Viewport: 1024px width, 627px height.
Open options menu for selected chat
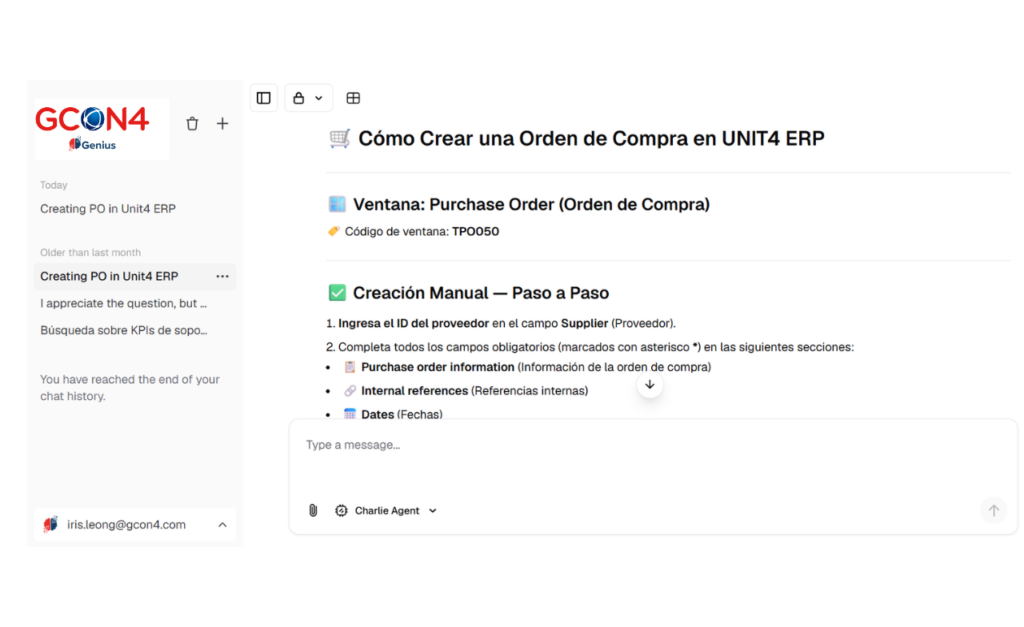coord(223,276)
